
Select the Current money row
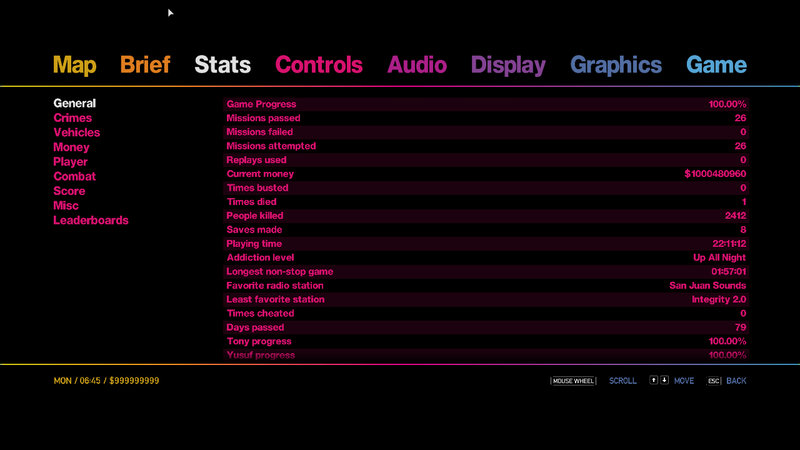point(486,174)
